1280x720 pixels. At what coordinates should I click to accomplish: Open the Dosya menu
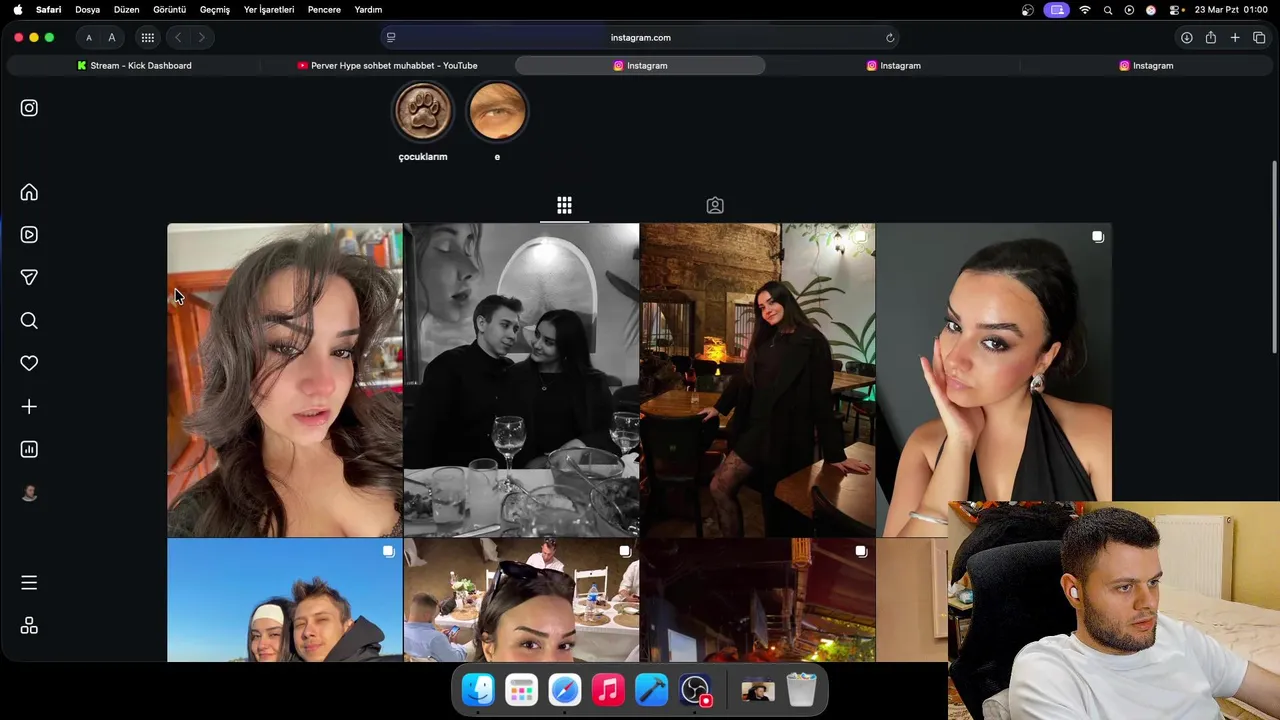pos(88,10)
